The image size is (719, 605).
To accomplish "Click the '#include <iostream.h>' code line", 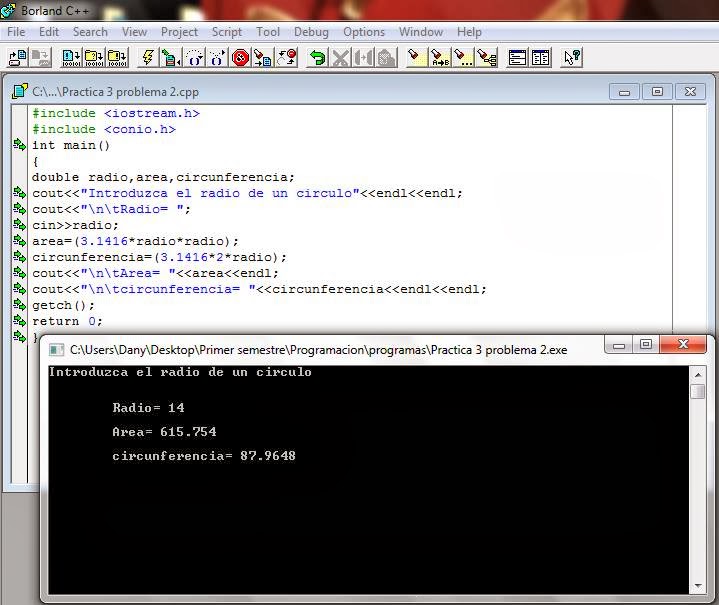I will (116, 113).
